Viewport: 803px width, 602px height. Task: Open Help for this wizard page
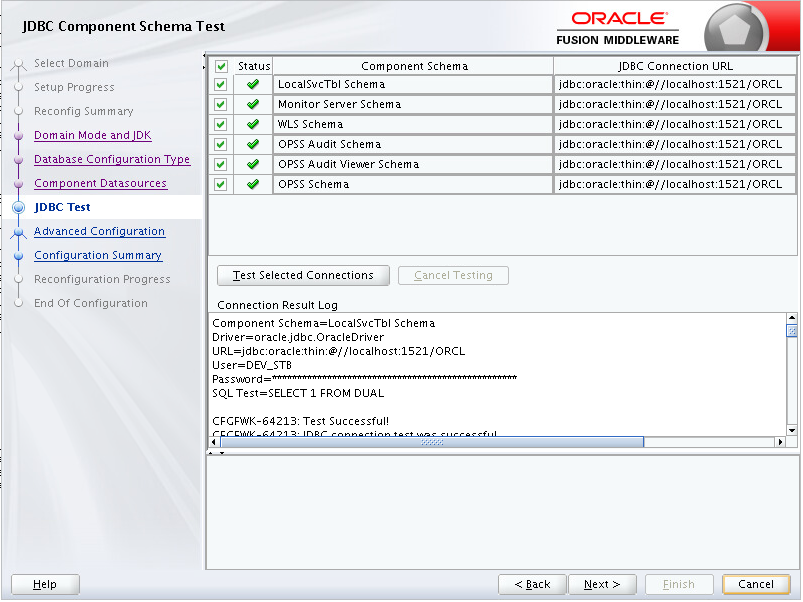click(x=45, y=584)
